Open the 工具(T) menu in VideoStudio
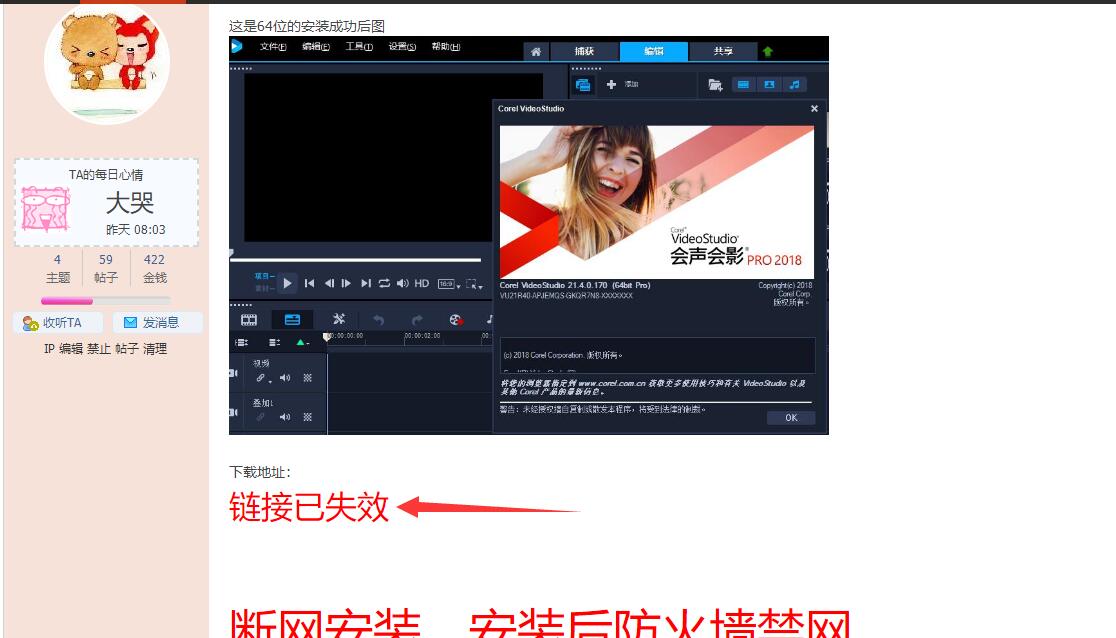The image size is (1116, 638). point(359,47)
